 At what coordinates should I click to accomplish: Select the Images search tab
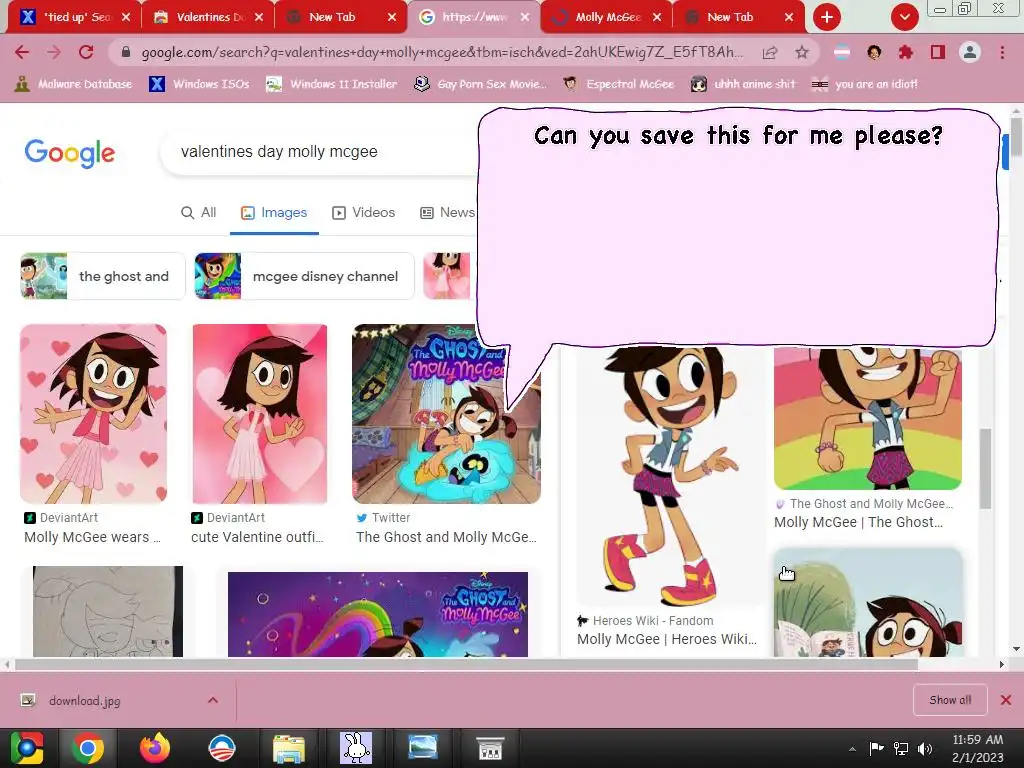pos(274,213)
